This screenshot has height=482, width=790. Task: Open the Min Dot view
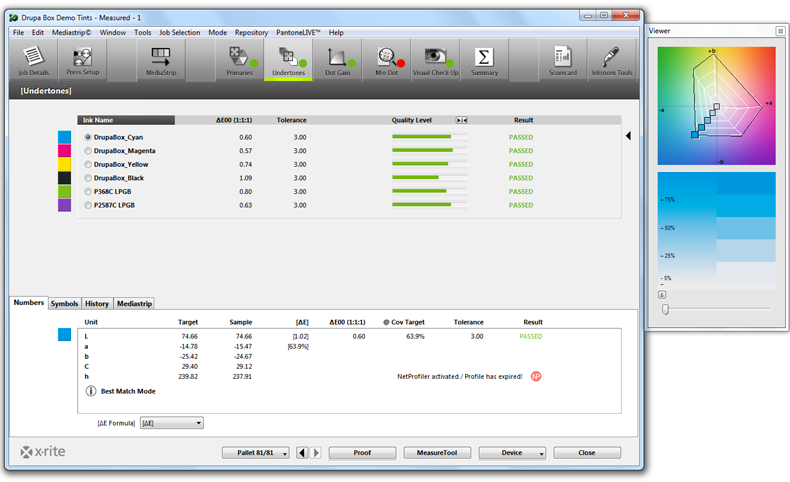coord(386,60)
